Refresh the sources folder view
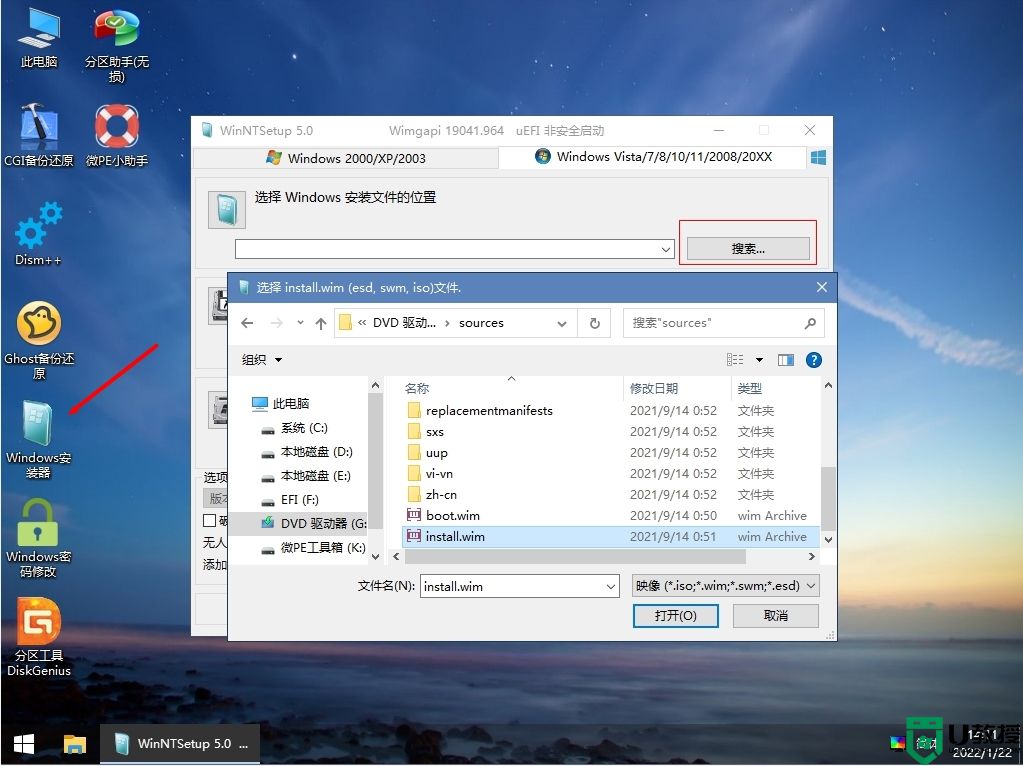The image size is (1023, 766). [x=597, y=322]
